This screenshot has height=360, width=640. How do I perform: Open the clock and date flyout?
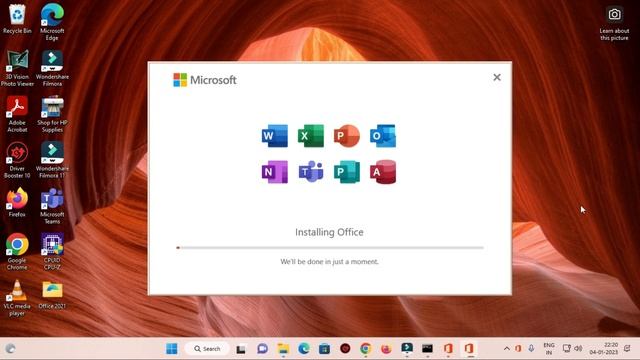coord(604,349)
